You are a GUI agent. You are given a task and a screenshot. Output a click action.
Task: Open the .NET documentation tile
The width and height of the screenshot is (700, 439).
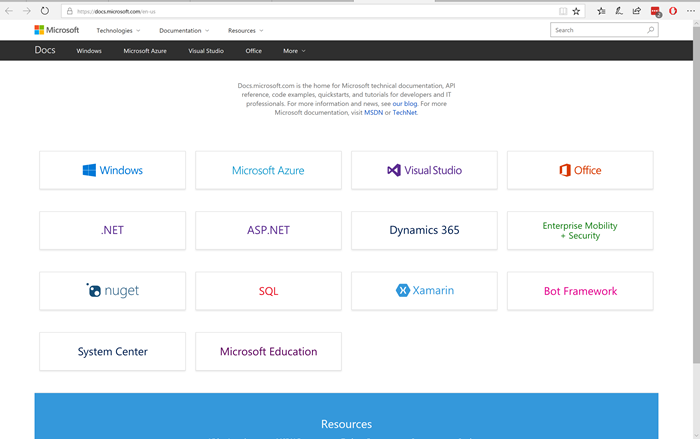click(112, 230)
